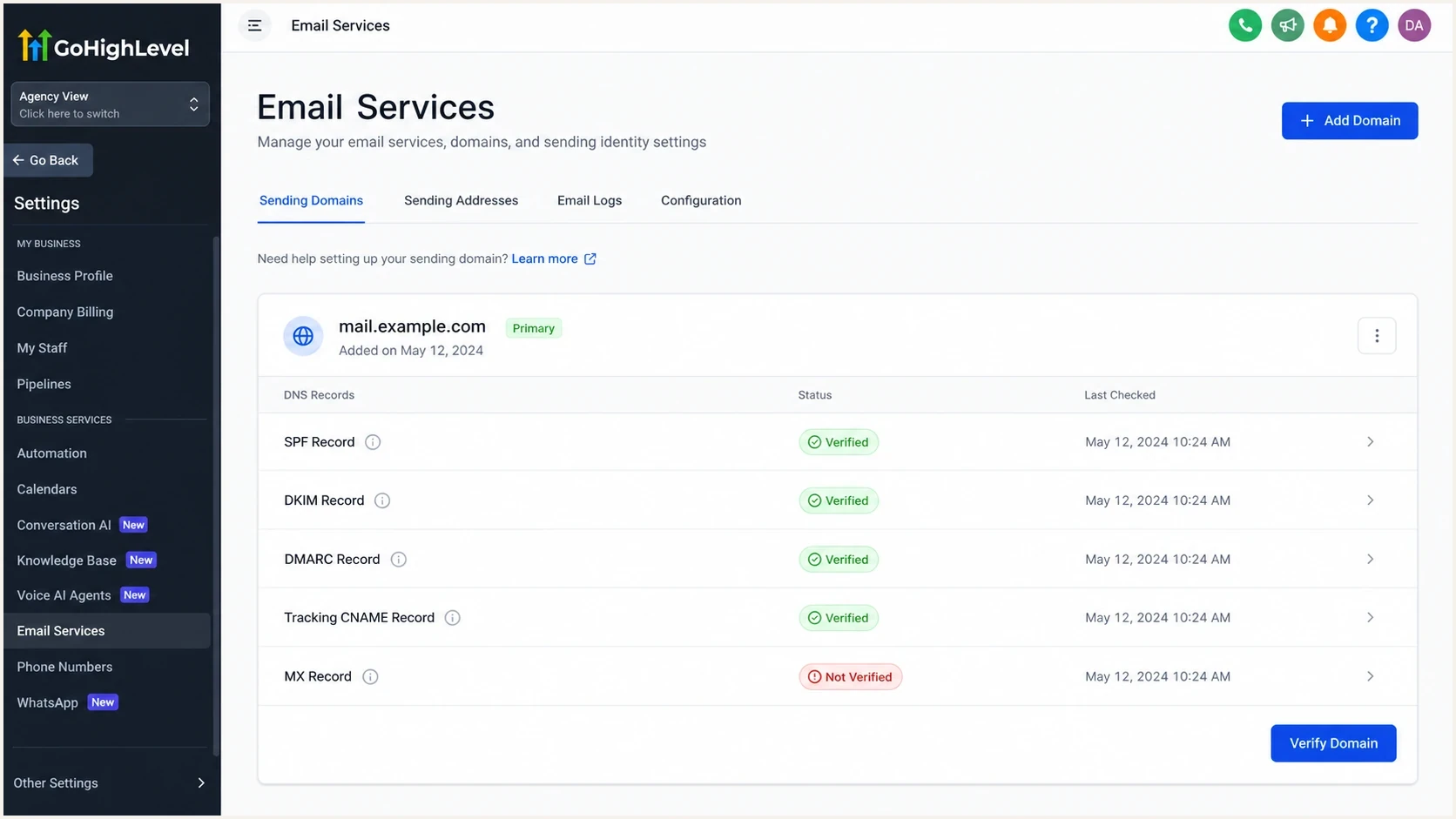
Task: Open the three-dot menu for mail.example.com
Action: pos(1377,336)
